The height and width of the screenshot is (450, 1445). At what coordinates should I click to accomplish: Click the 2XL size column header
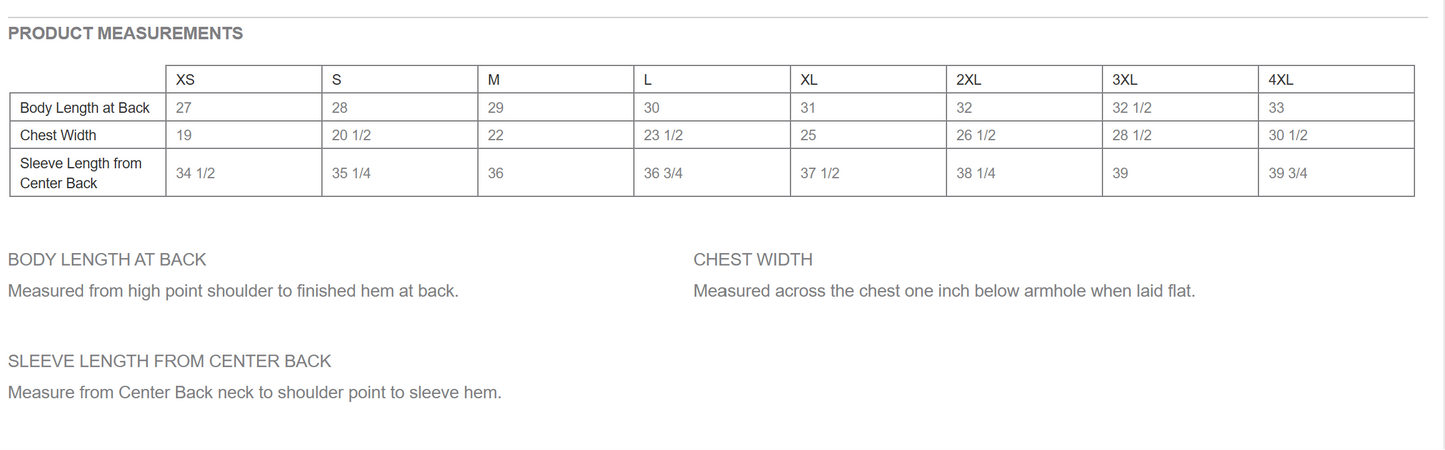coord(968,80)
